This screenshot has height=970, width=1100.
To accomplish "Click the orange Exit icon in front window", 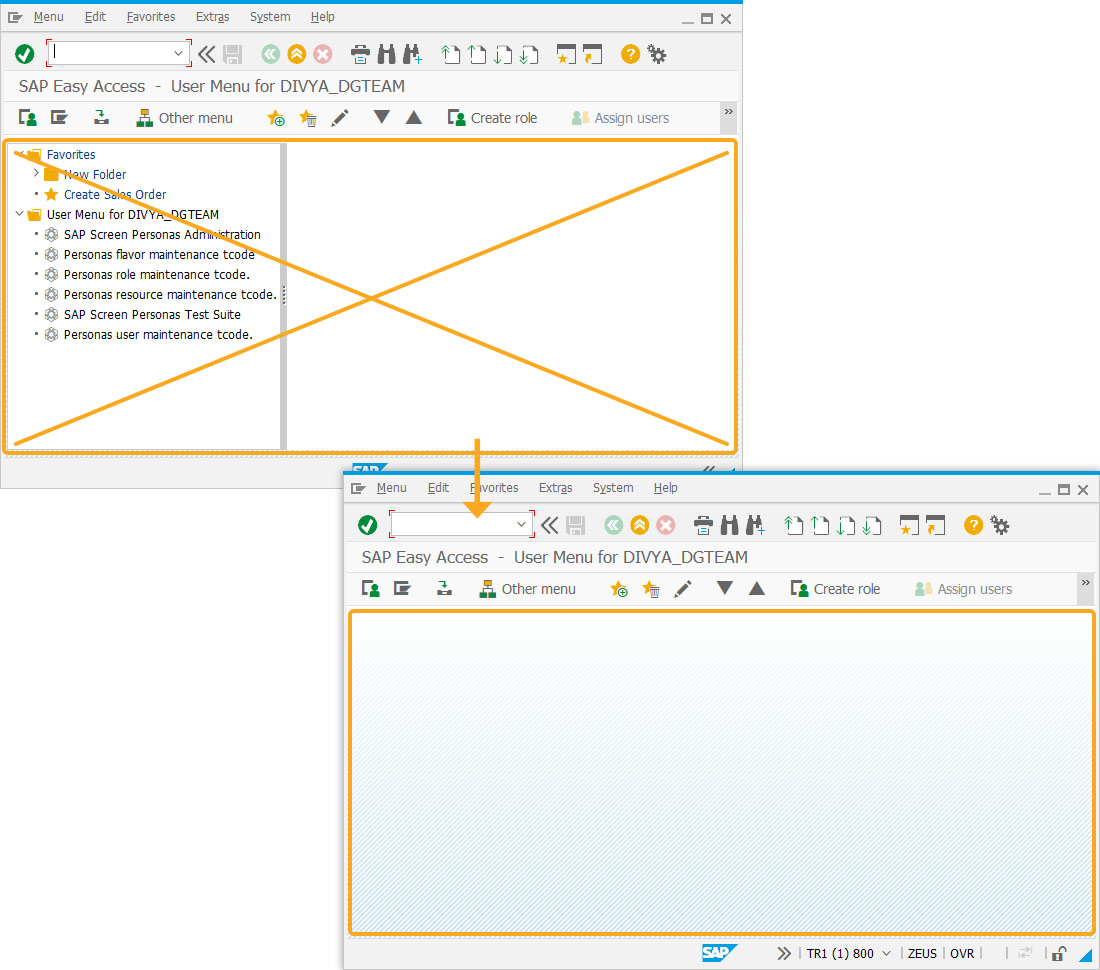I will 640,525.
